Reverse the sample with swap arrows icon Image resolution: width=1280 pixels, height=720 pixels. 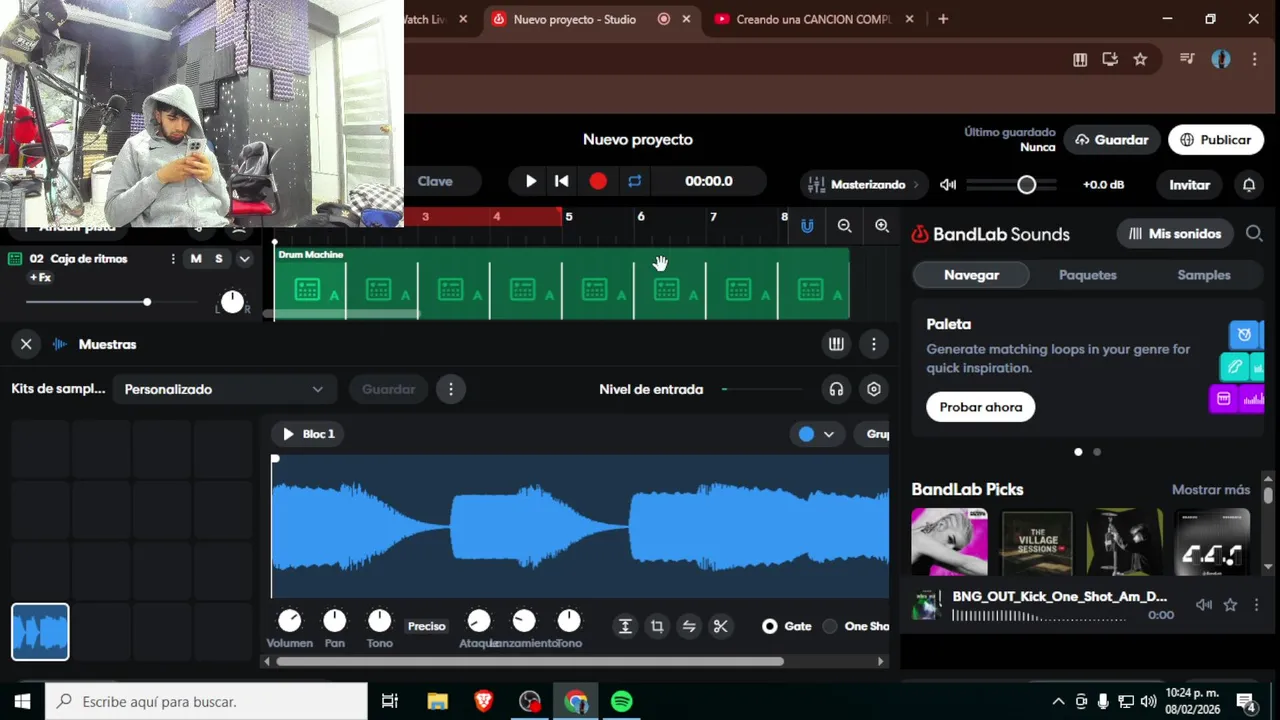pyautogui.click(x=689, y=626)
